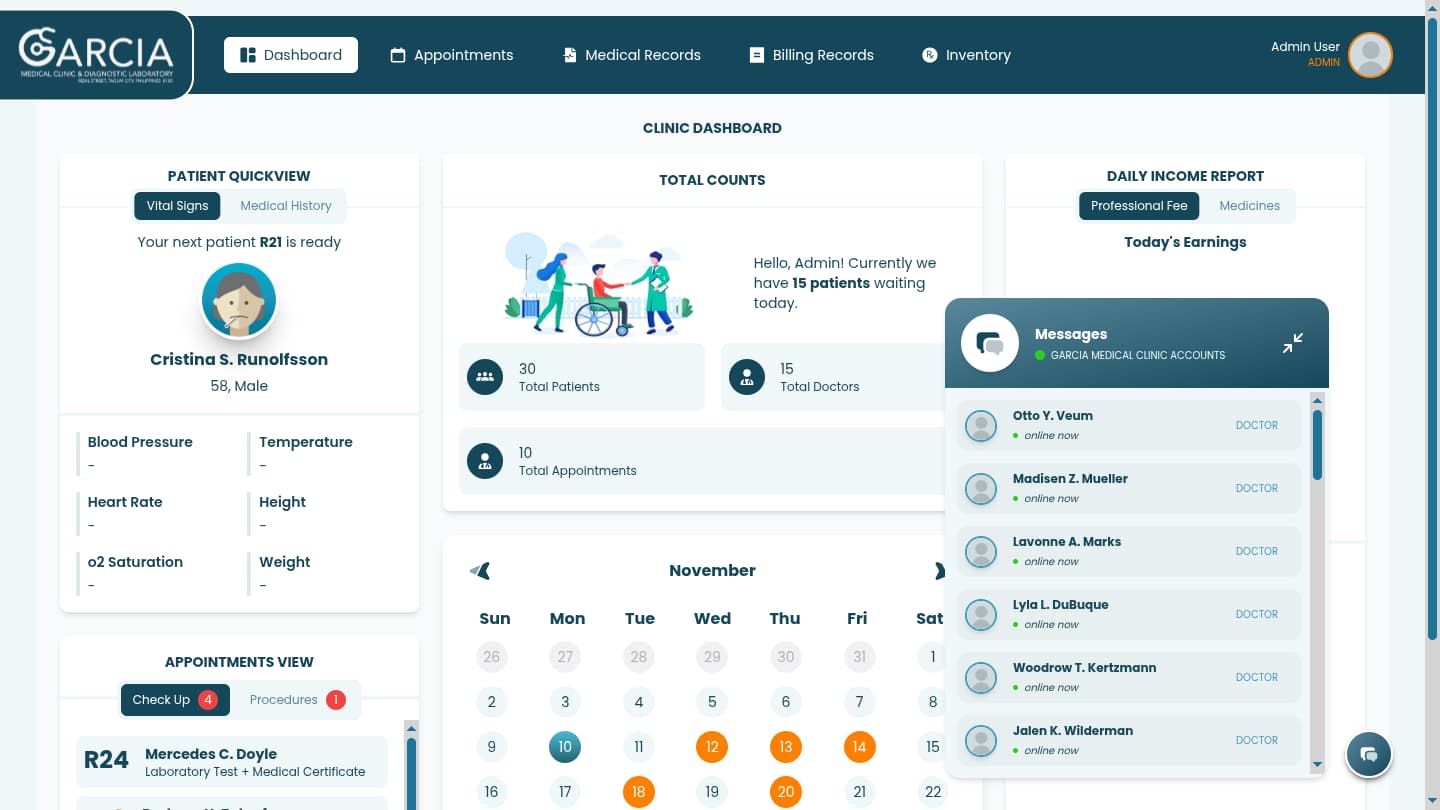Open the Appointments menu
The height and width of the screenshot is (810, 1440).
click(451, 55)
